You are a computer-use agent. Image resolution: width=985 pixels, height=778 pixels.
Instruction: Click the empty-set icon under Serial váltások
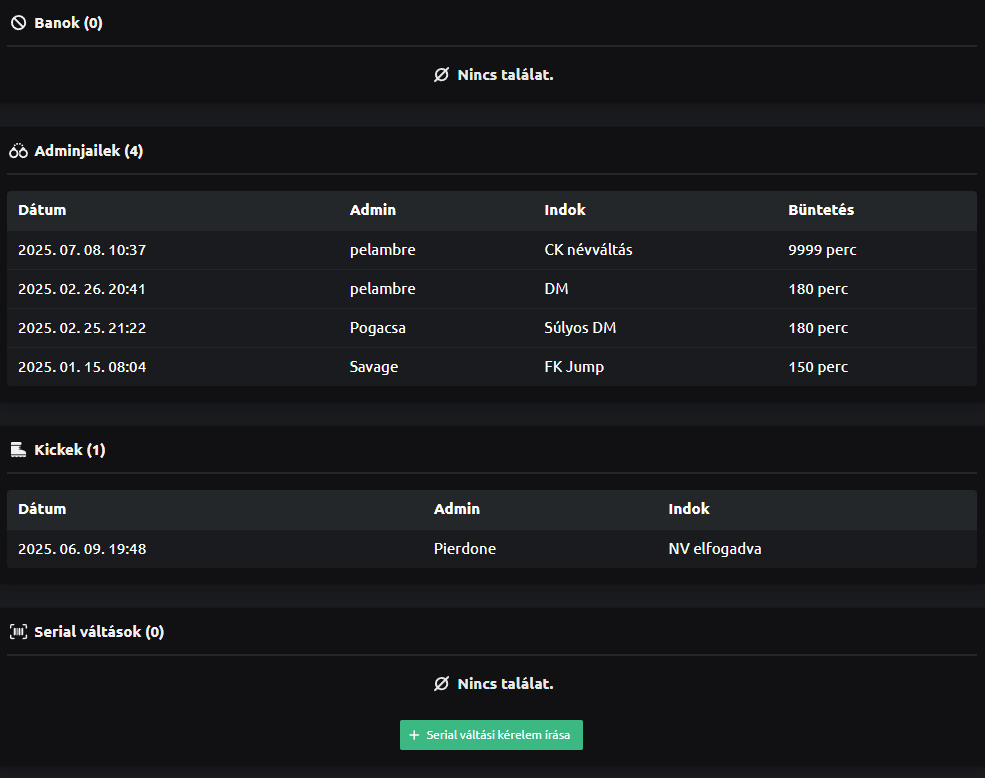click(441, 684)
